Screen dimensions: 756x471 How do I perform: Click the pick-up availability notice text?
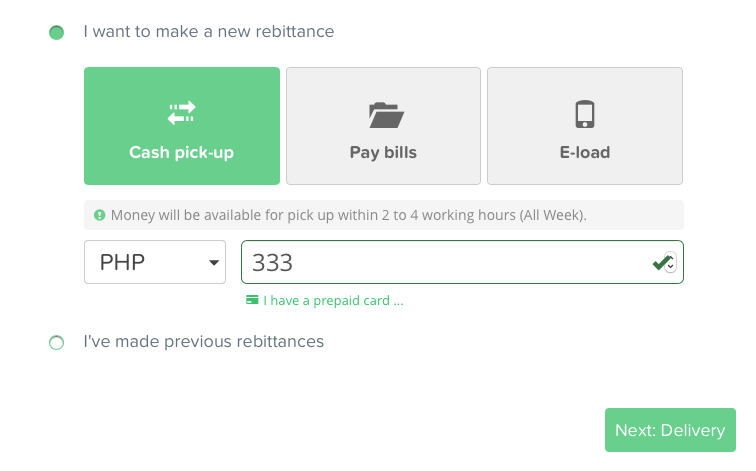tap(348, 215)
